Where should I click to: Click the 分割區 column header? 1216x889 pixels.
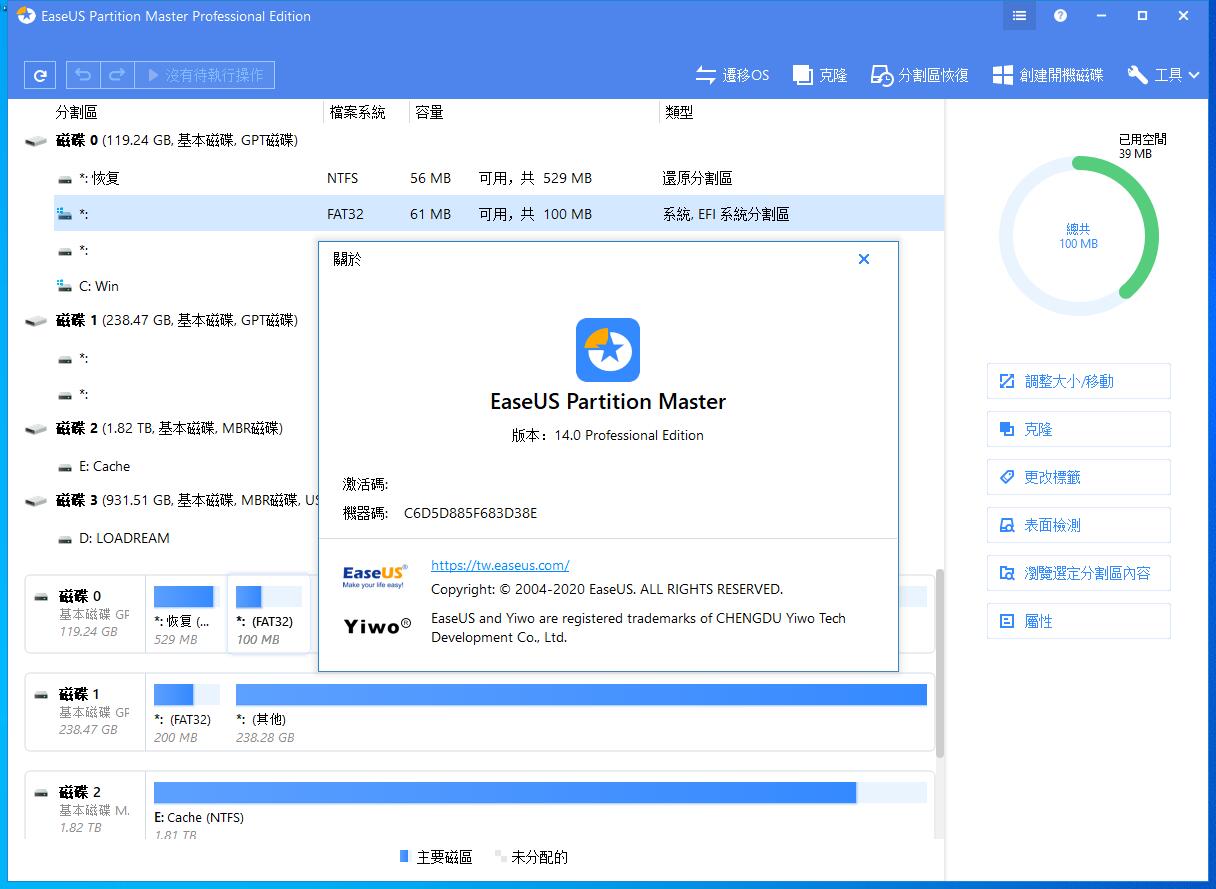click(x=76, y=113)
